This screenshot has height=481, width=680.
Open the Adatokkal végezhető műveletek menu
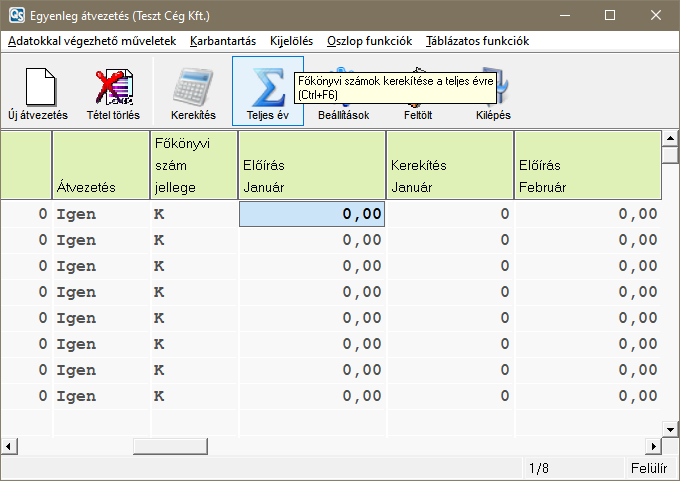pyautogui.click(x=92, y=41)
